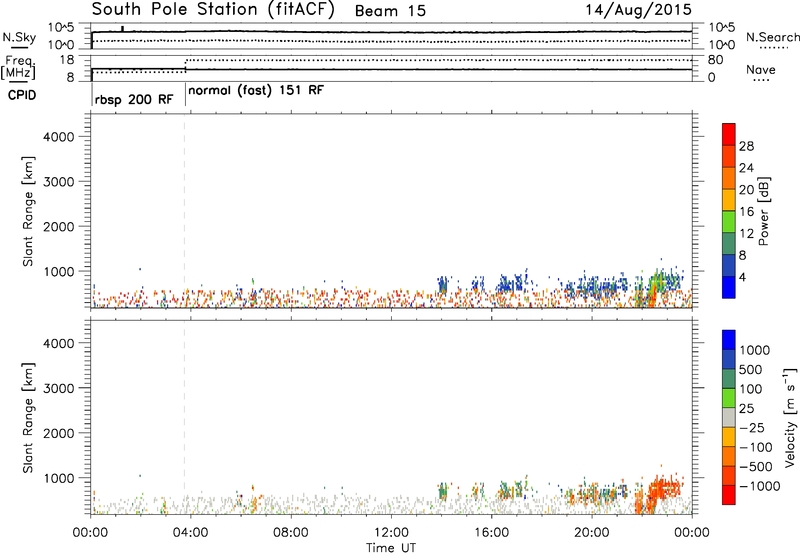This screenshot has height=554, width=800.
Task: Click the Time UT axis title
Action: pos(391,548)
